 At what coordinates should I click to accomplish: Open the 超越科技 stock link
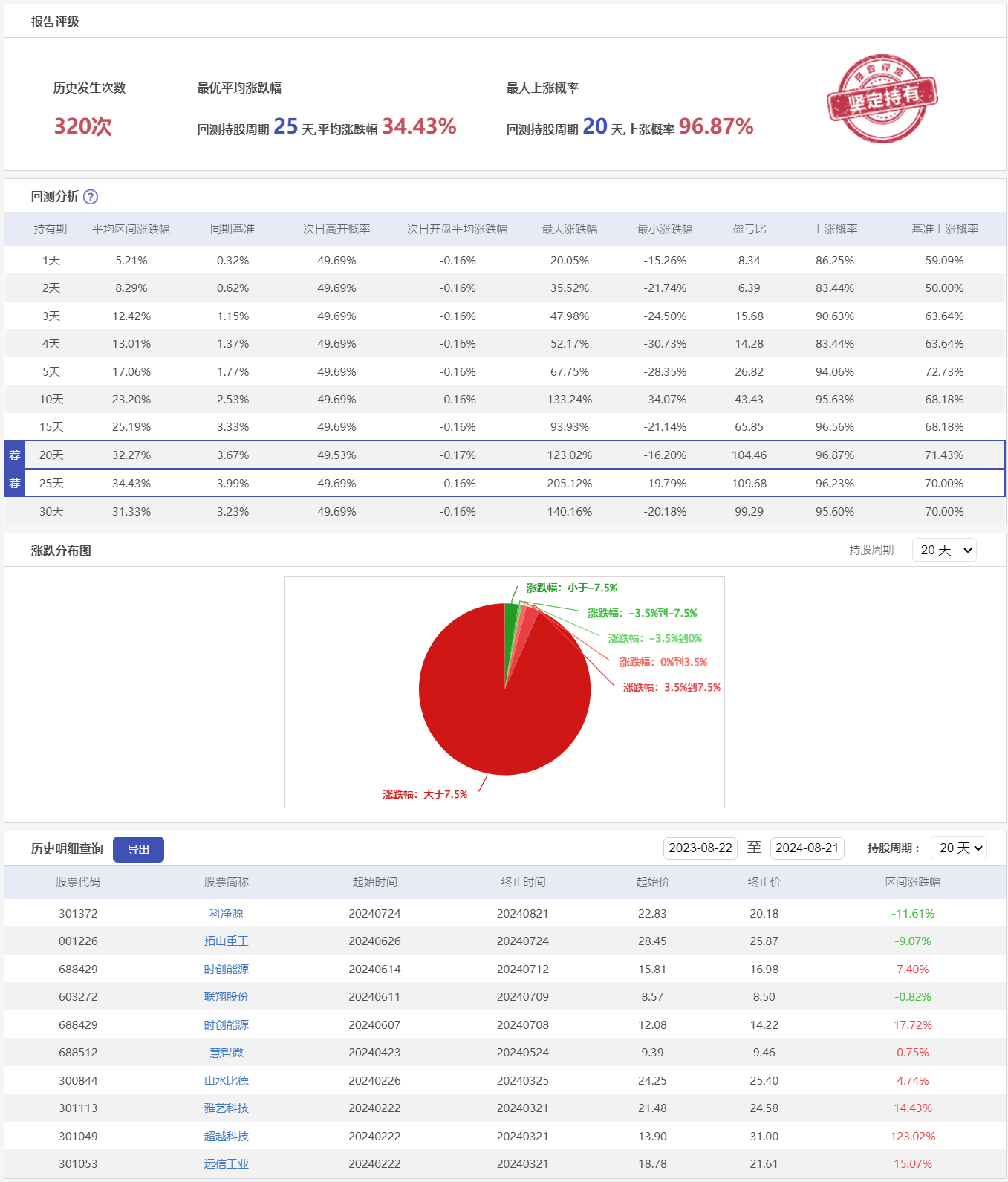click(227, 1137)
